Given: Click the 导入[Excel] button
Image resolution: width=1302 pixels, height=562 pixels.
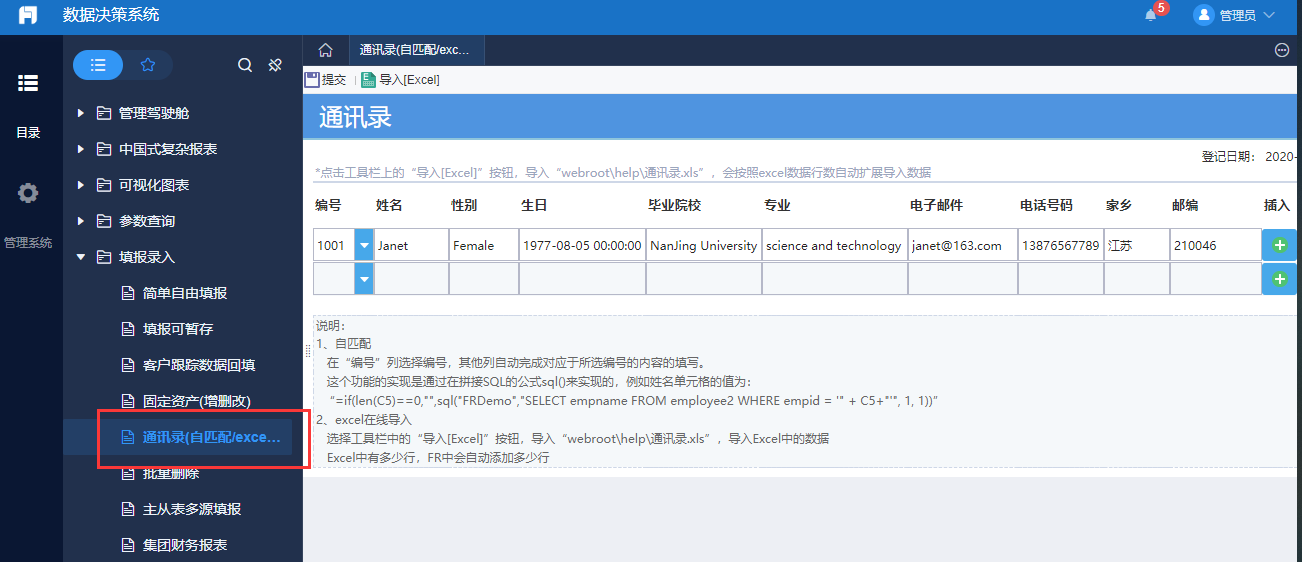Looking at the screenshot, I should pyautogui.click(x=400, y=80).
